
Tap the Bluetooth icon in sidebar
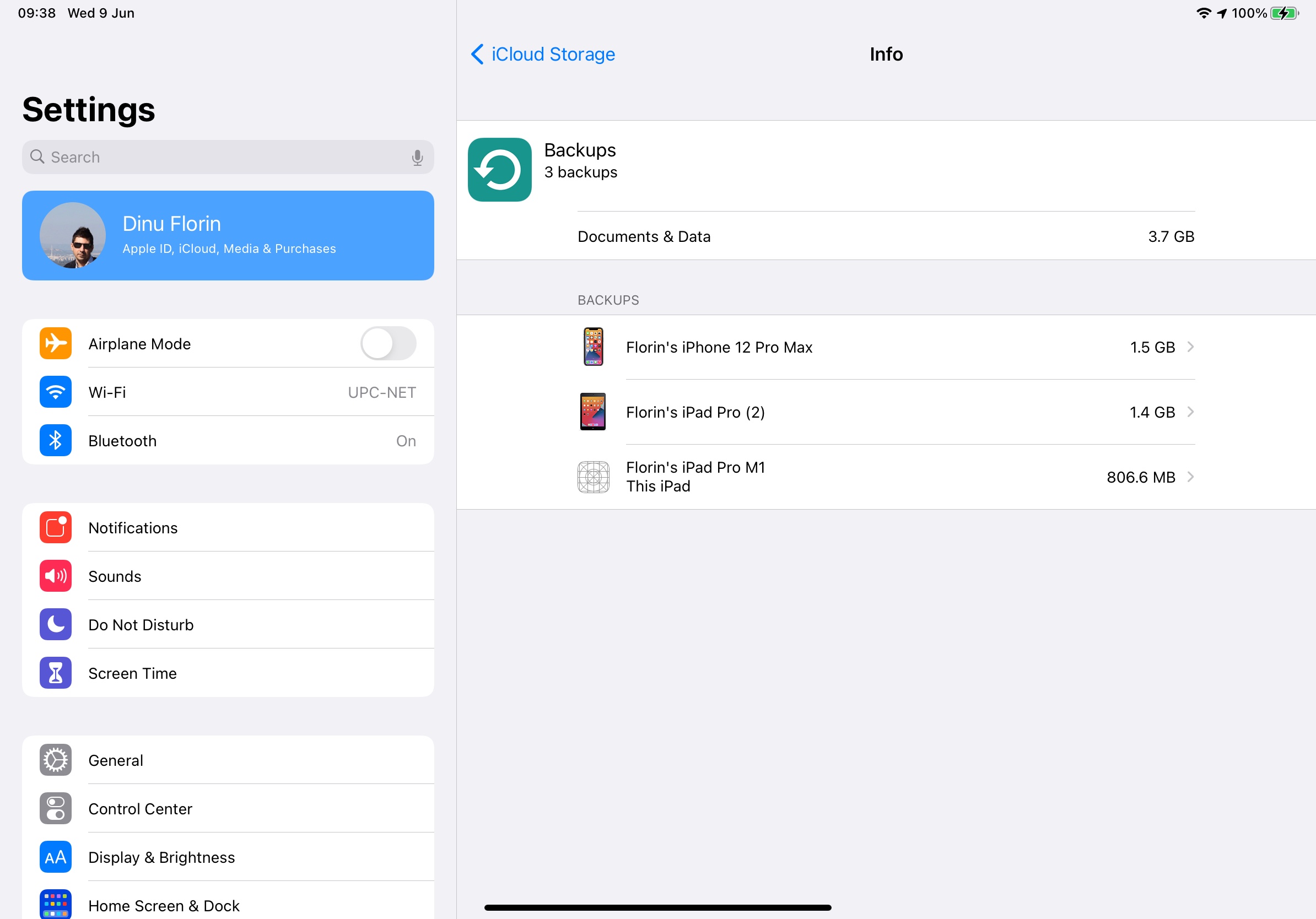click(56, 440)
